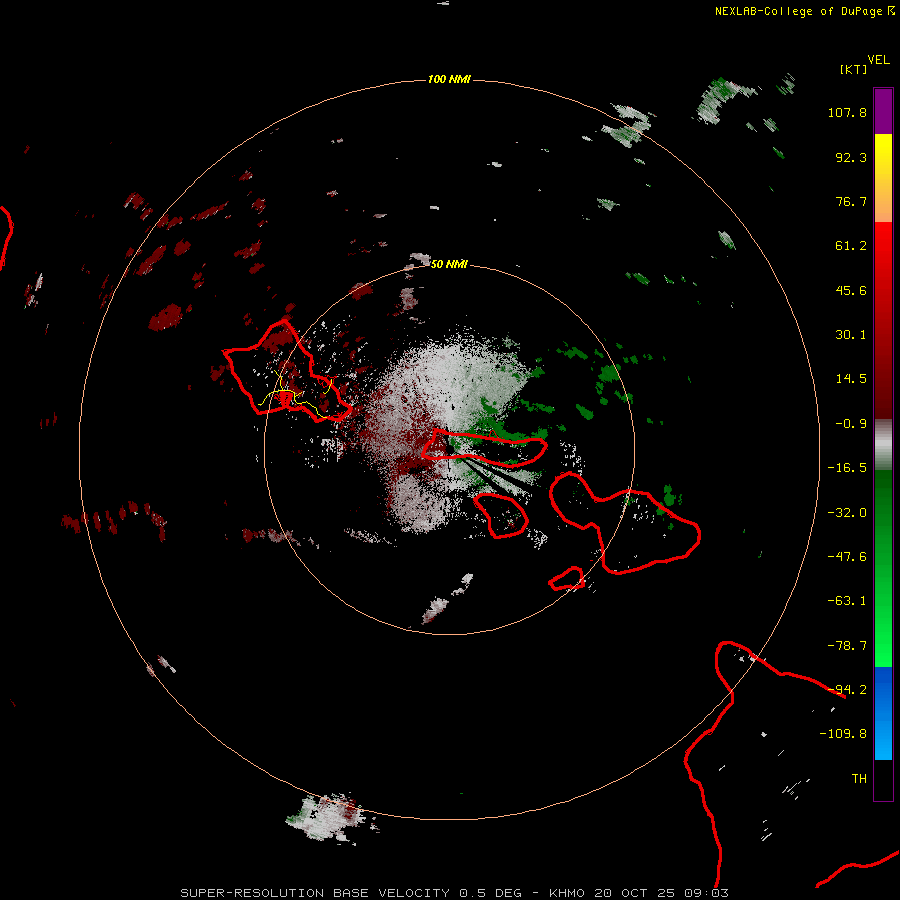Click the -63.1 legend value
900x900 pixels.
pos(847,601)
